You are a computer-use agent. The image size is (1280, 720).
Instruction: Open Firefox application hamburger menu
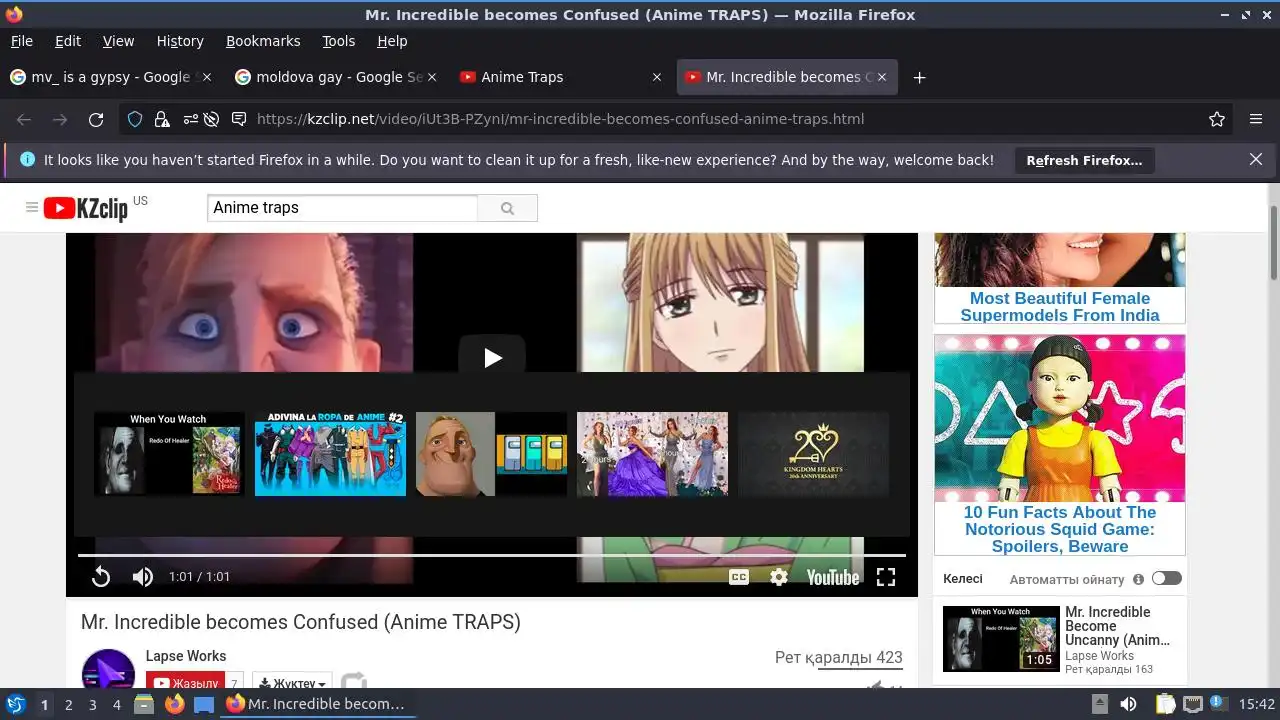1256,119
